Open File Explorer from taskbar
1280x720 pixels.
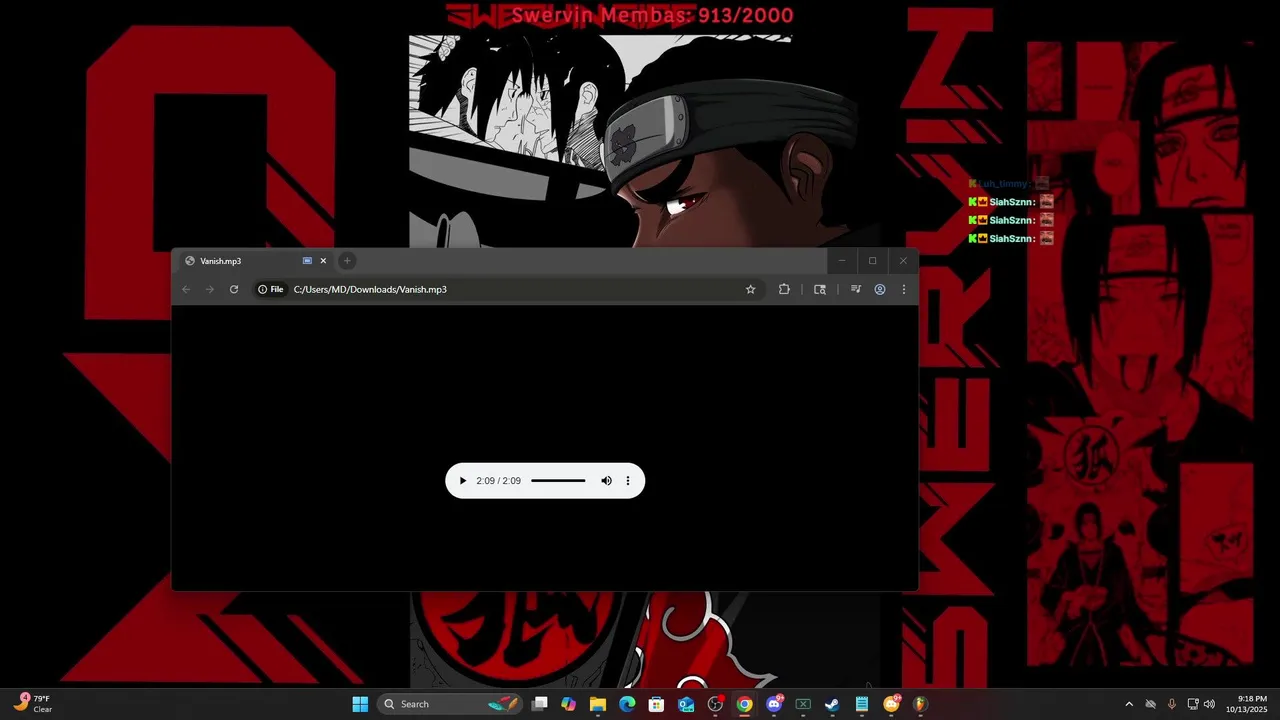click(598, 704)
